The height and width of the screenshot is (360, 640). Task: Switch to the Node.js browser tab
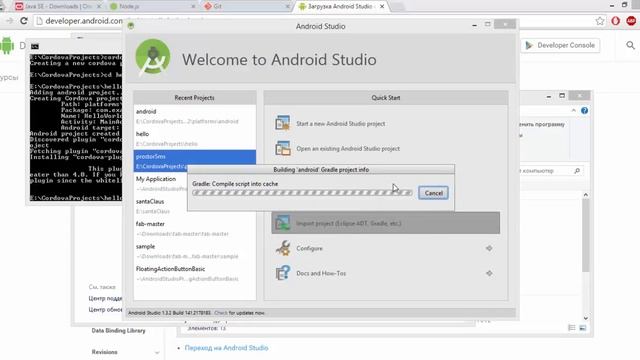152,6
